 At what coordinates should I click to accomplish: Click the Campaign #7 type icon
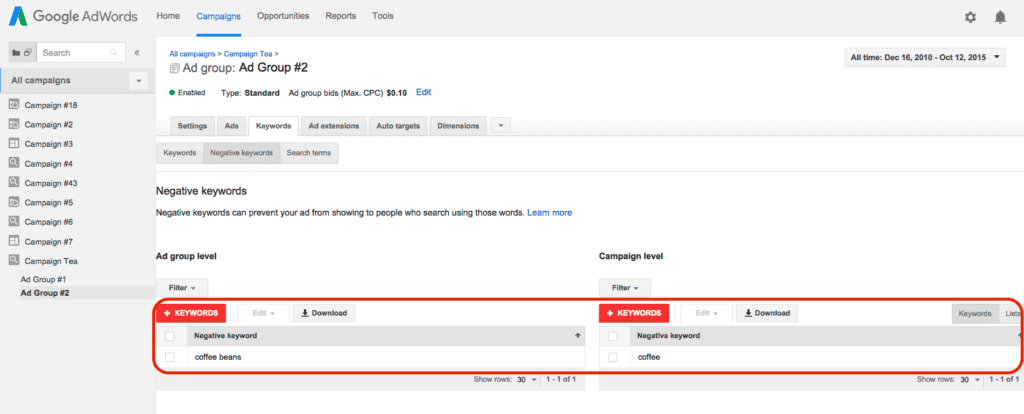[14, 242]
